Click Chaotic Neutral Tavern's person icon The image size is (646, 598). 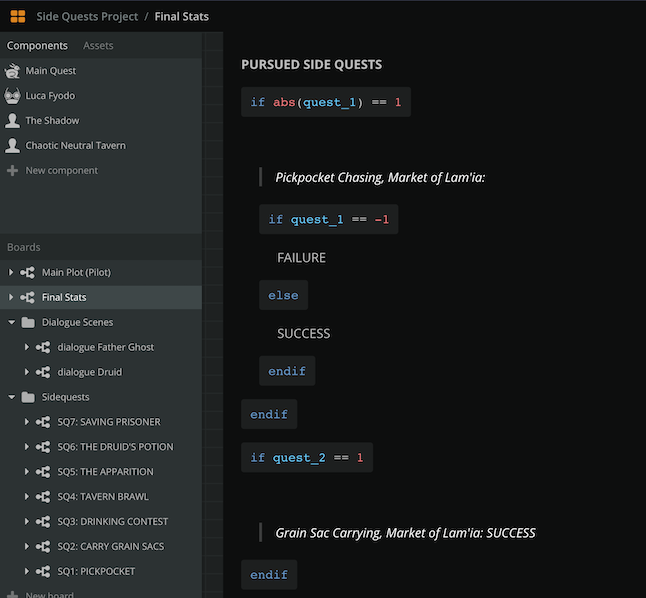[12, 146]
